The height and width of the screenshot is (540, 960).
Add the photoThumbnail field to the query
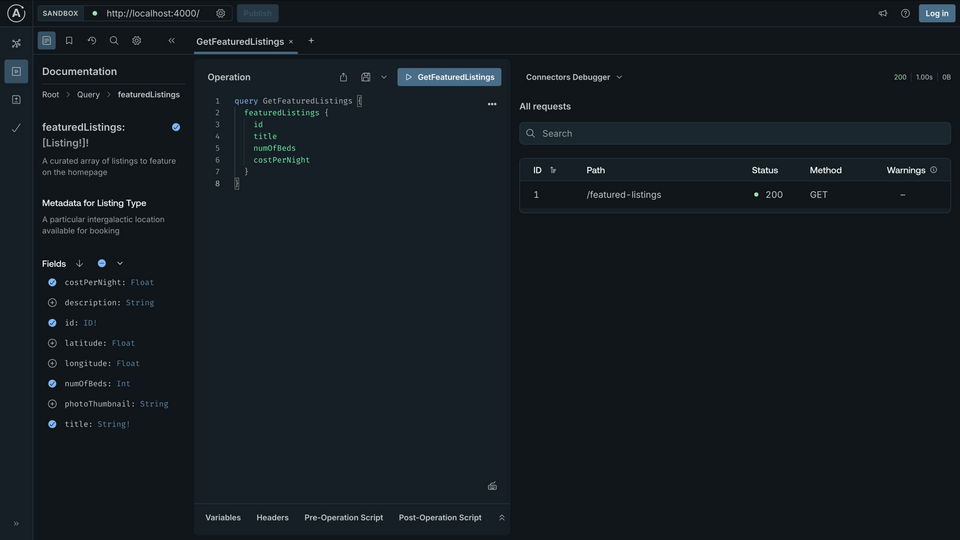[x=53, y=404]
